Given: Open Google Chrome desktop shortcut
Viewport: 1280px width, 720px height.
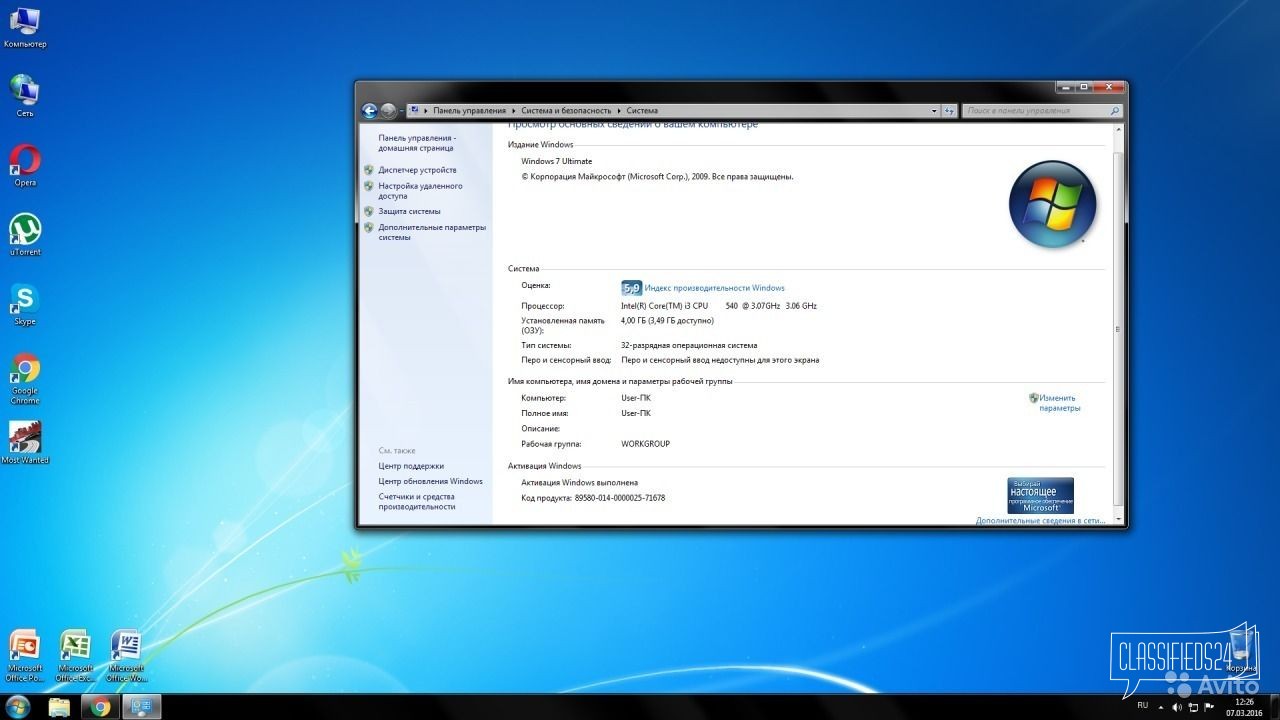Looking at the screenshot, I should tap(25, 378).
